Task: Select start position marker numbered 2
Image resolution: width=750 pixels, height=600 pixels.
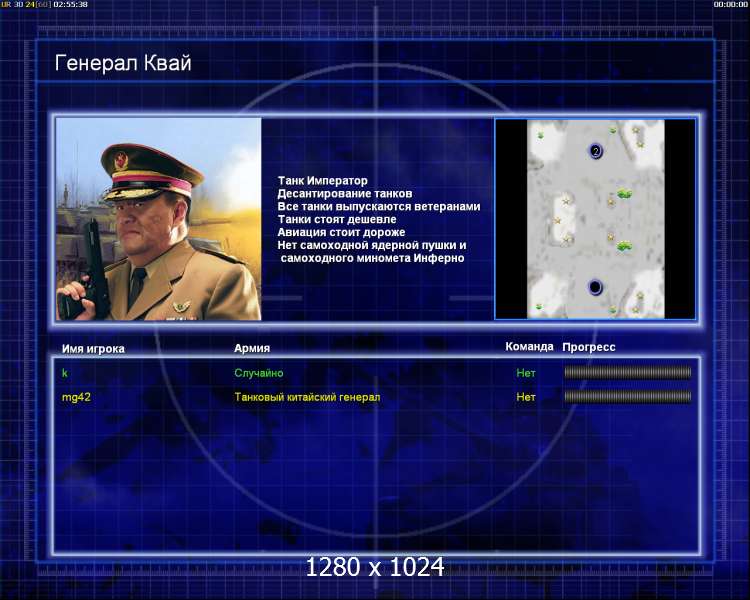Action: coord(596,152)
